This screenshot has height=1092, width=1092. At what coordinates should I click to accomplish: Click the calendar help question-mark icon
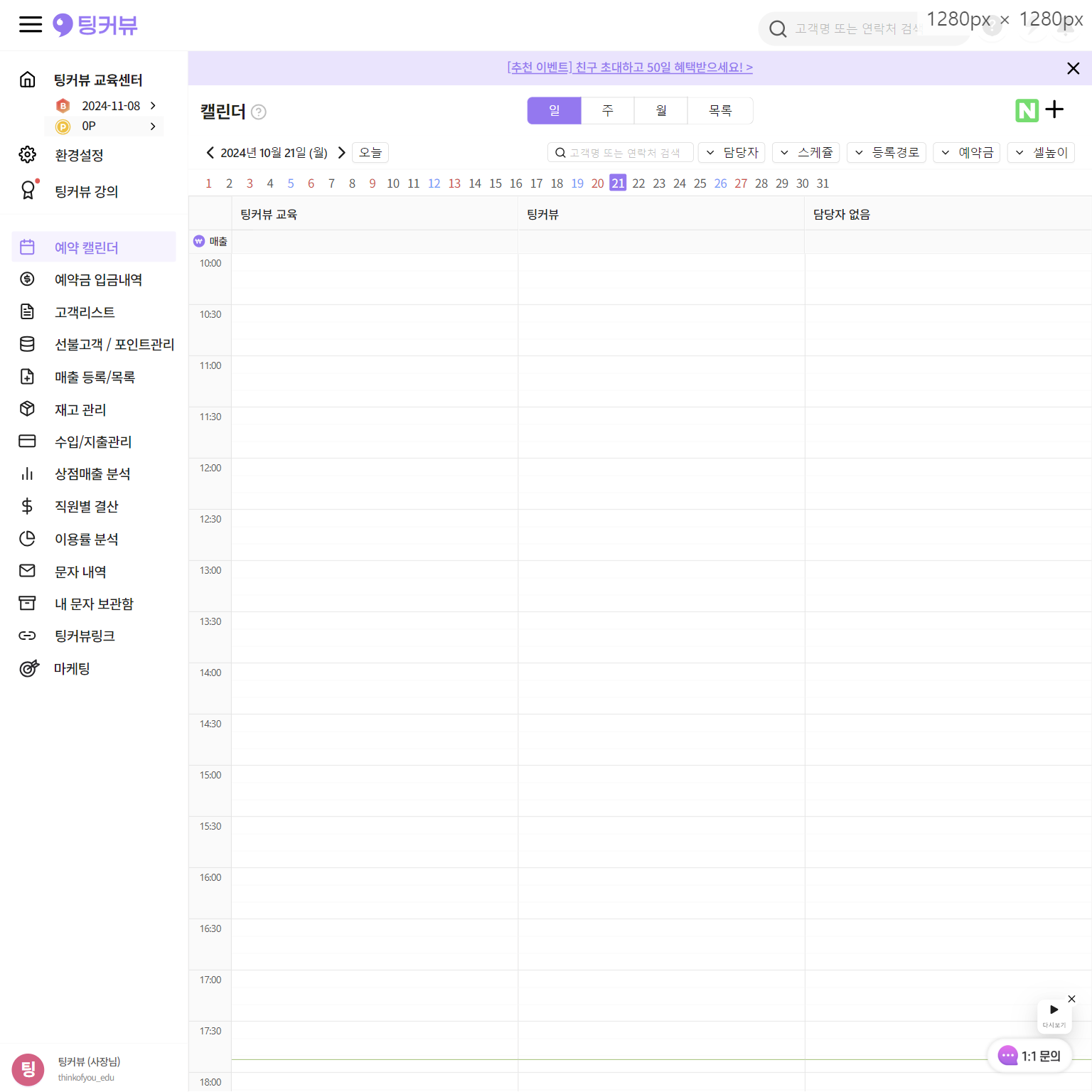(259, 112)
